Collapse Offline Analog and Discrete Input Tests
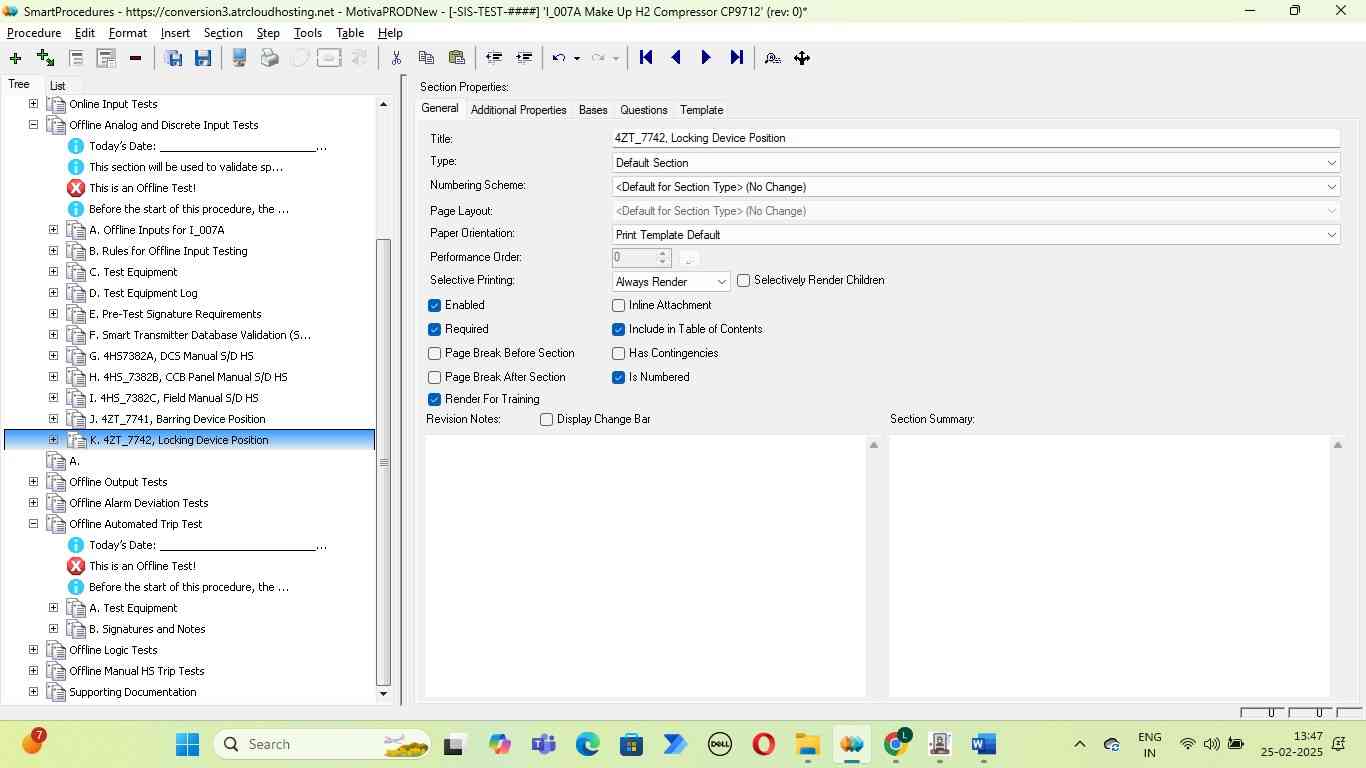The image size is (1366, 768). [x=33, y=125]
